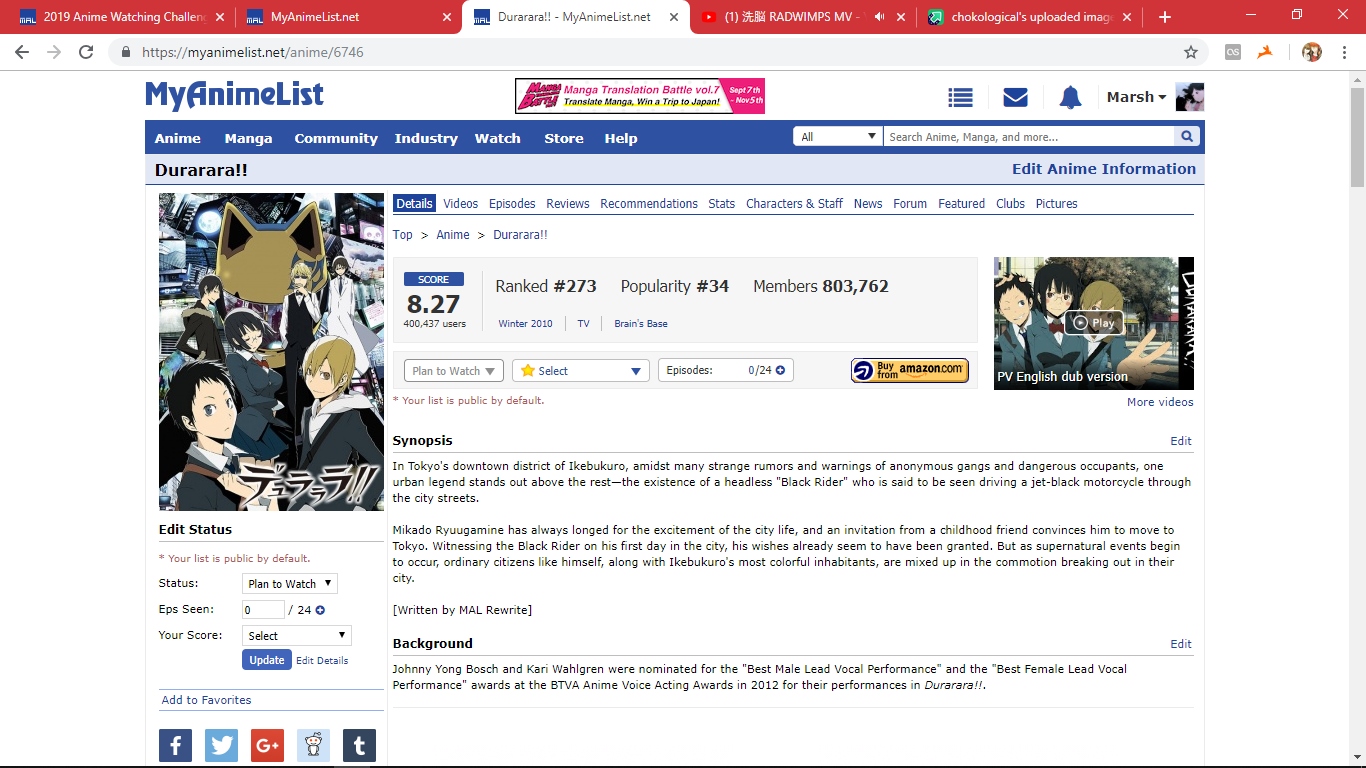Share on Google Plus icon
The width and height of the screenshot is (1366, 768).
point(267,745)
